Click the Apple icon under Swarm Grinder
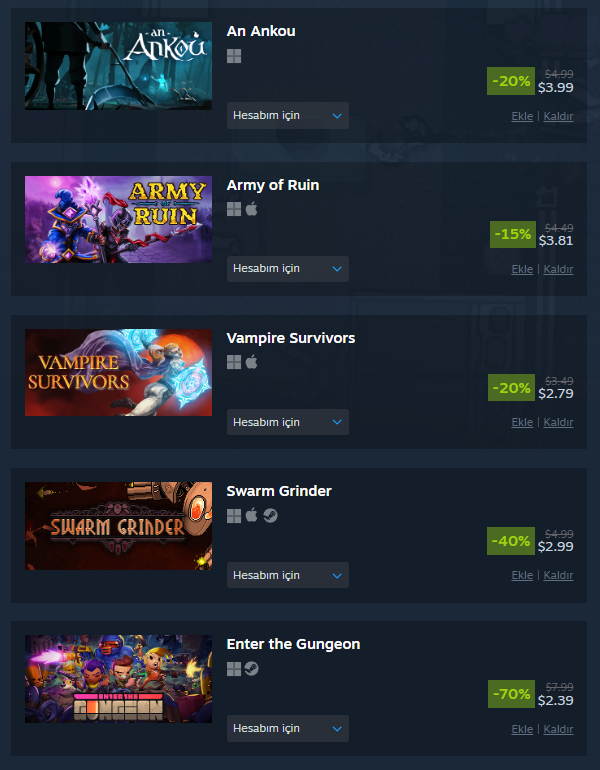Image resolution: width=600 pixels, height=770 pixels. pos(251,515)
